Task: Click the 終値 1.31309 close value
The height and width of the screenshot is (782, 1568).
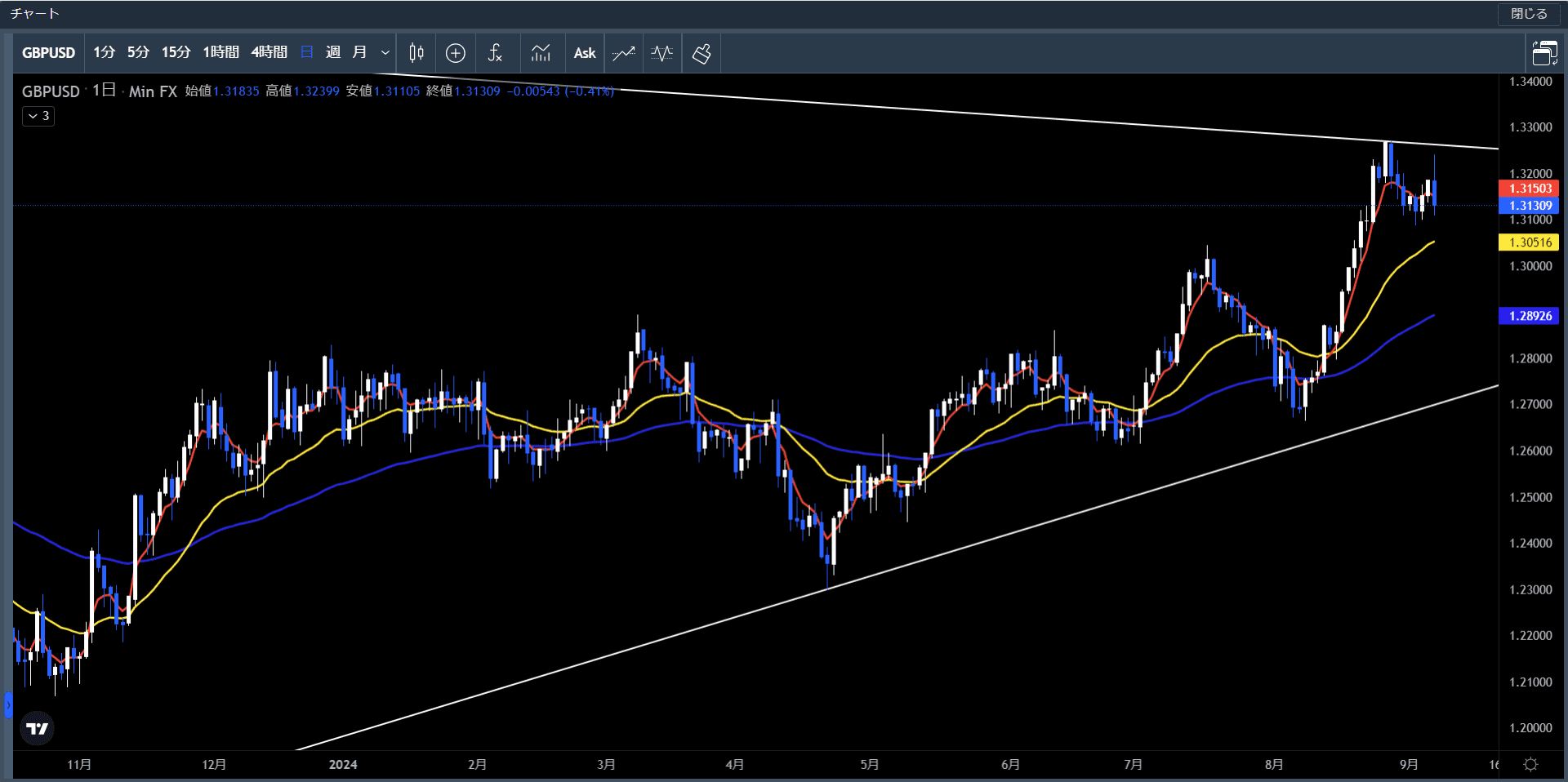Action: coord(463,91)
